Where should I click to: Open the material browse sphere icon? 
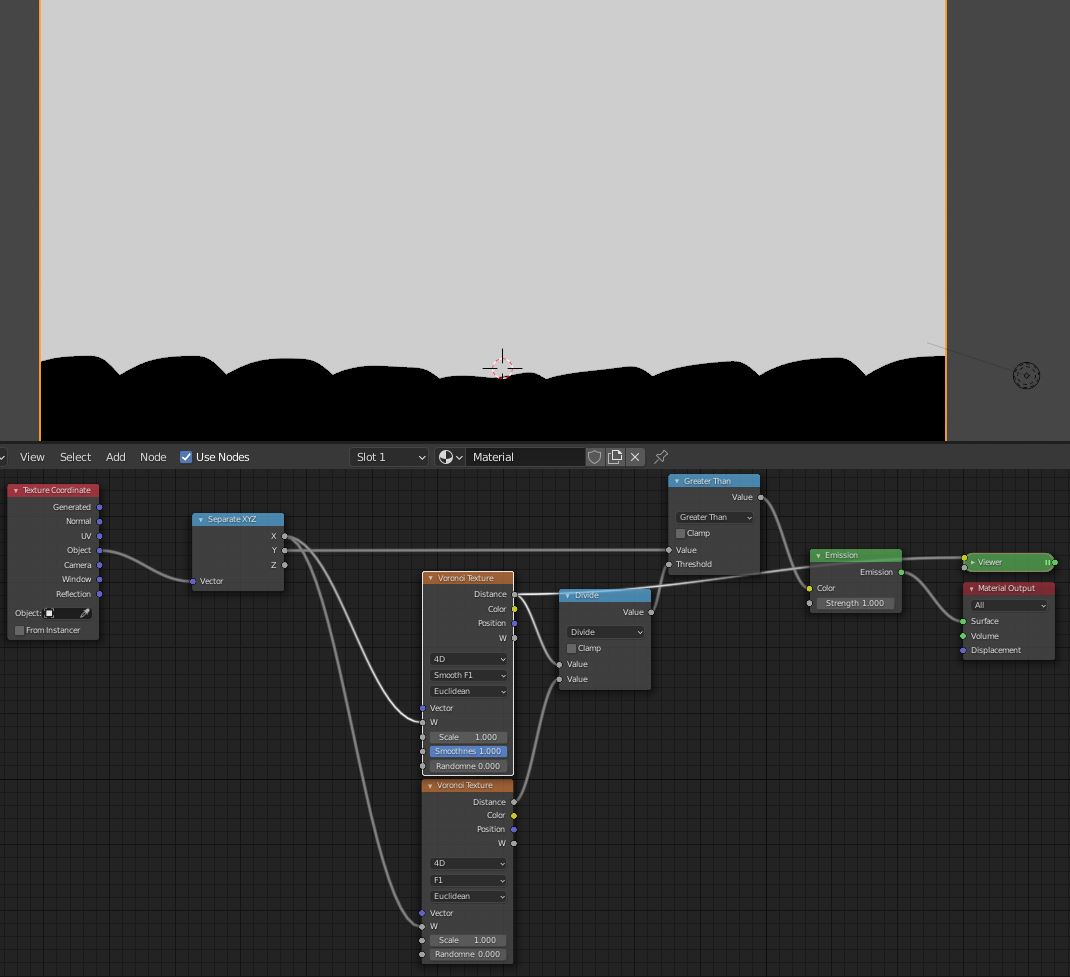point(450,457)
